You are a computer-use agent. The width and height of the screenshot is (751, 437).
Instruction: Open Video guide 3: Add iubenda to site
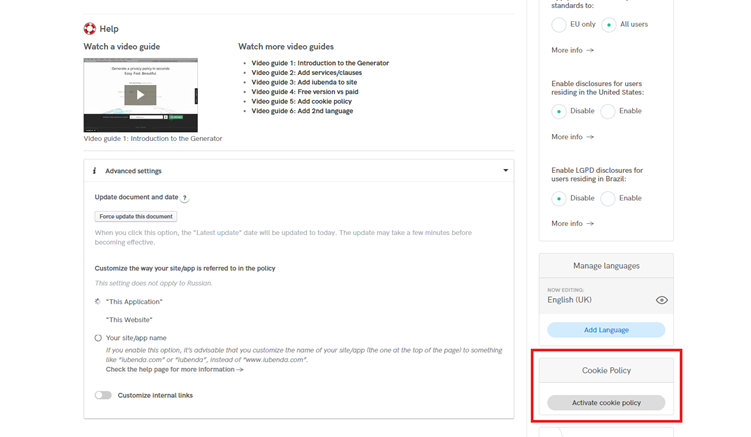click(304, 82)
